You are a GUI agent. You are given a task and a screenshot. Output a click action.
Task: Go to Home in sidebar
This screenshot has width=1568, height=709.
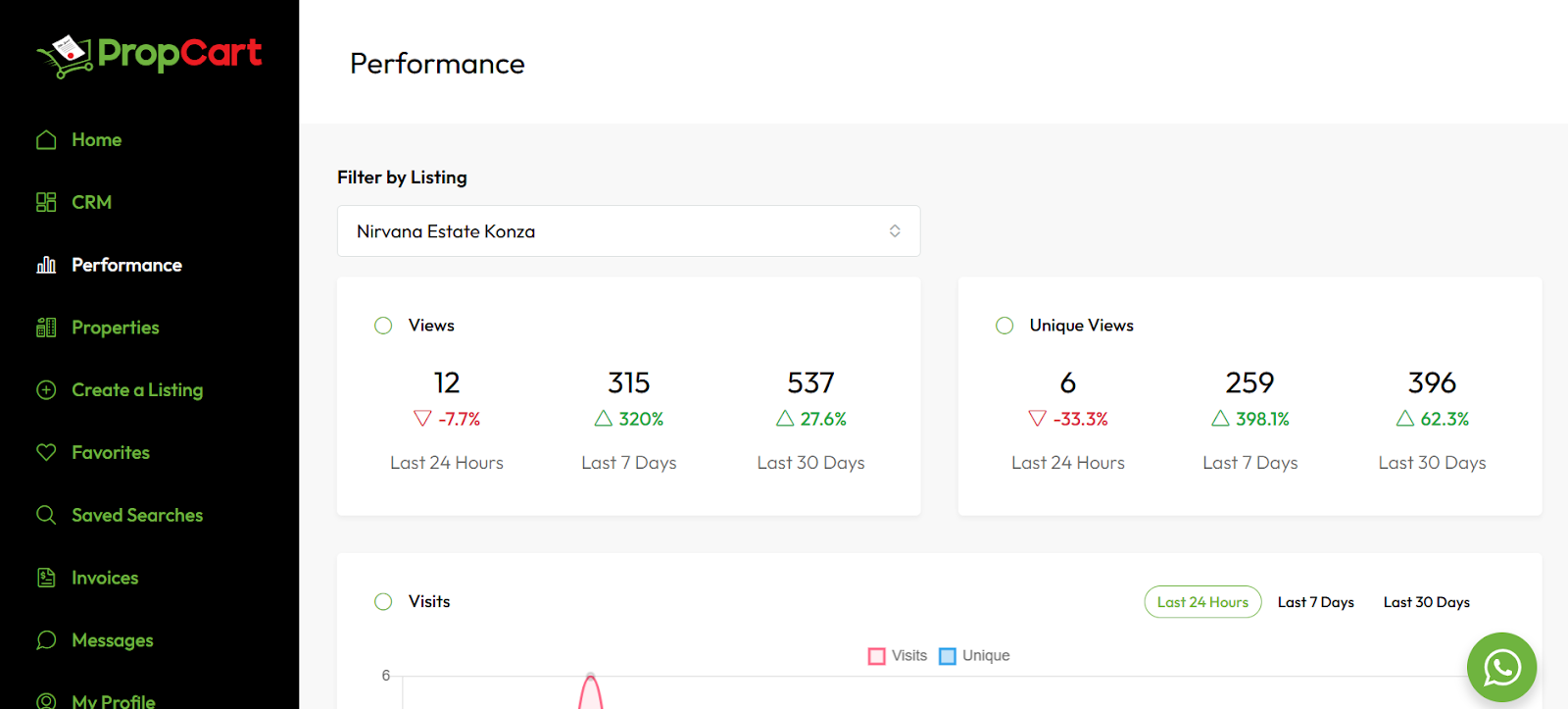[x=96, y=139]
